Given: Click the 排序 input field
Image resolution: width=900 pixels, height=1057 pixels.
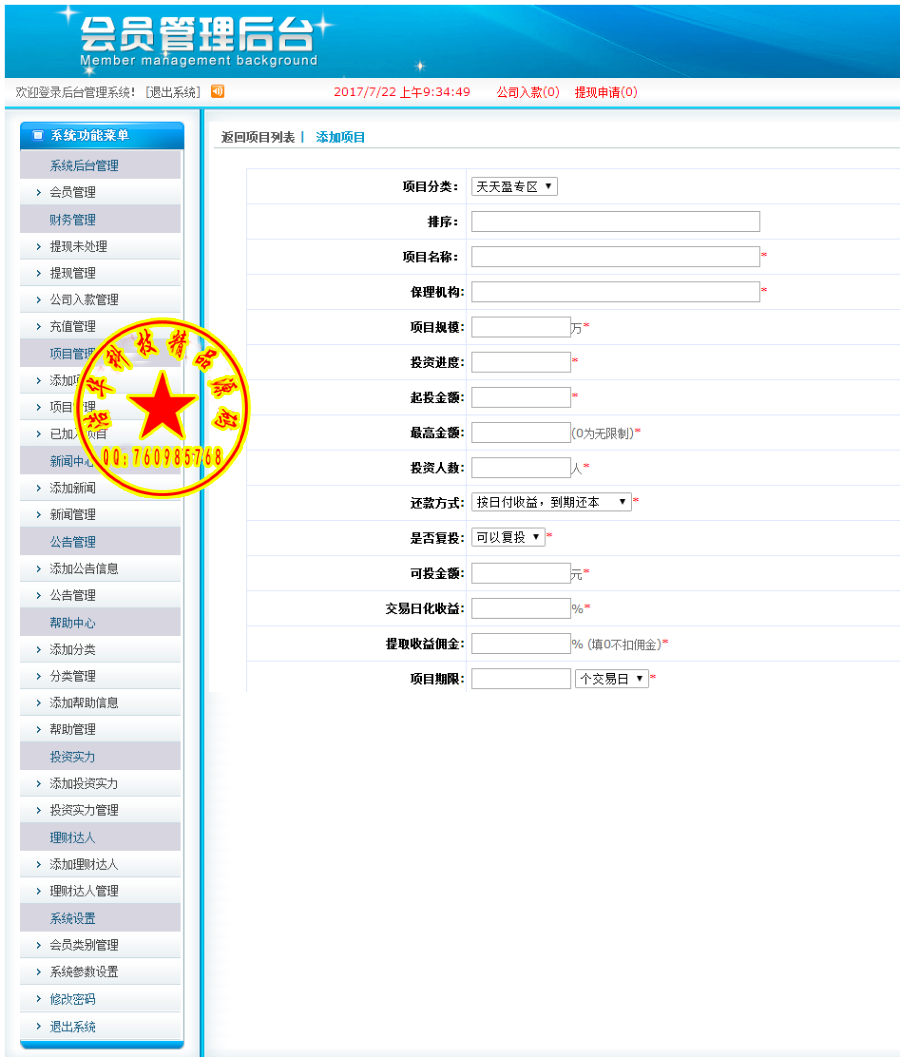Looking at the screenshot, I should (x=616, y=222).
